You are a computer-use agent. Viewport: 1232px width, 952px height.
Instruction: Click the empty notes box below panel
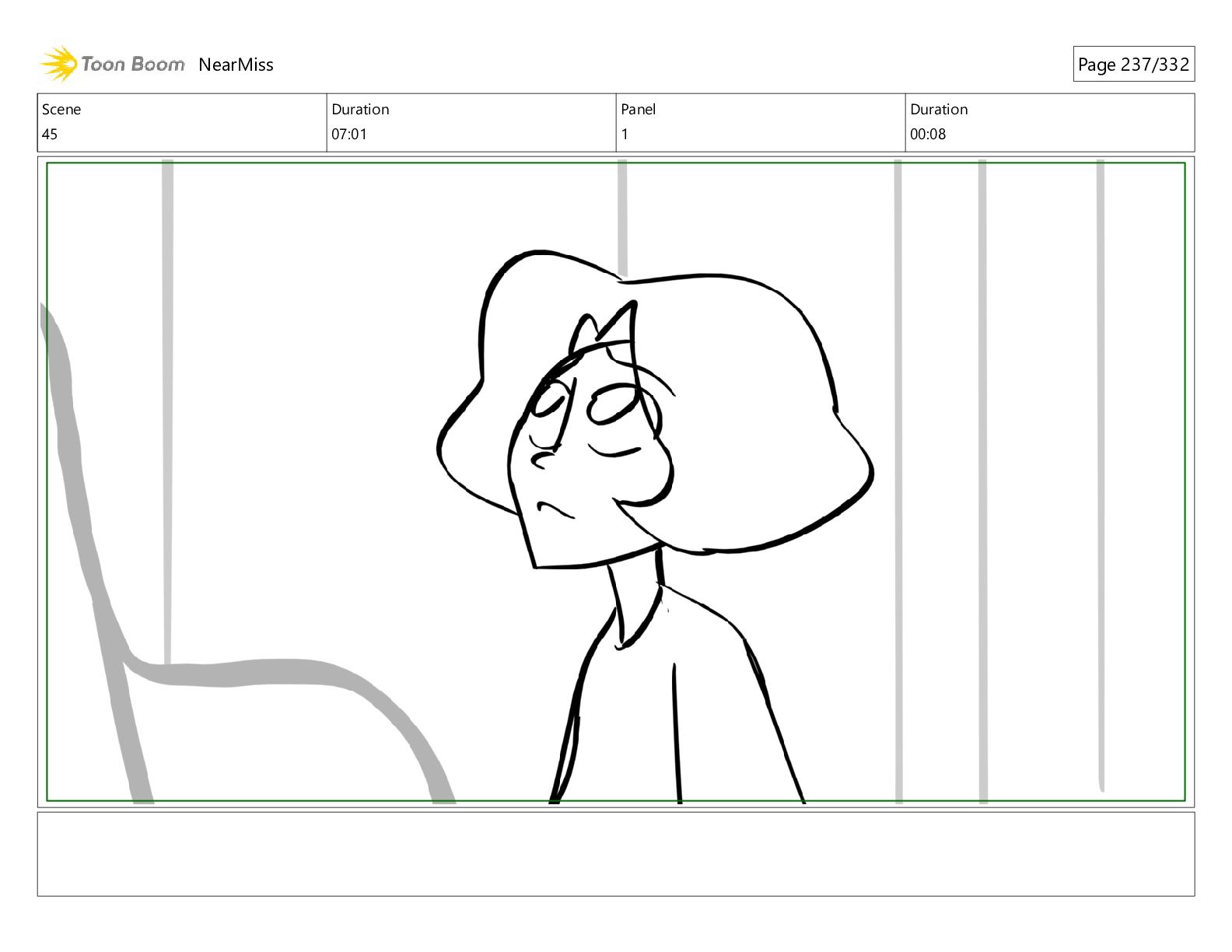click(x=616, y=854)
